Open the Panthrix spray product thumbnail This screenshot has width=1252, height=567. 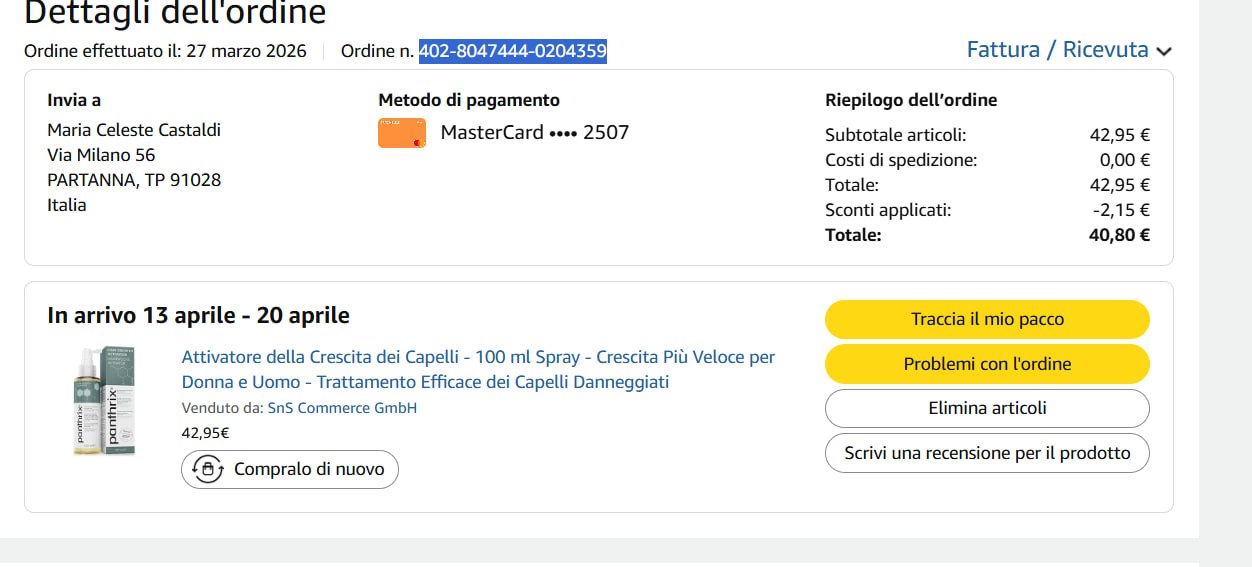click(x=105, y=400)
